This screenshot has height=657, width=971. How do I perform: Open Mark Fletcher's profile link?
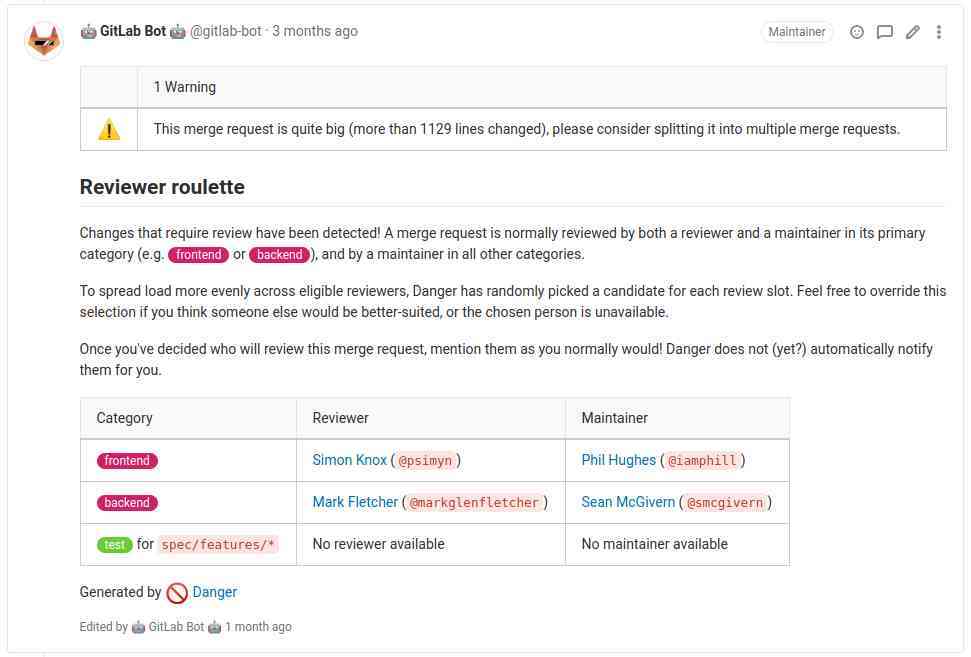[355, 502]
